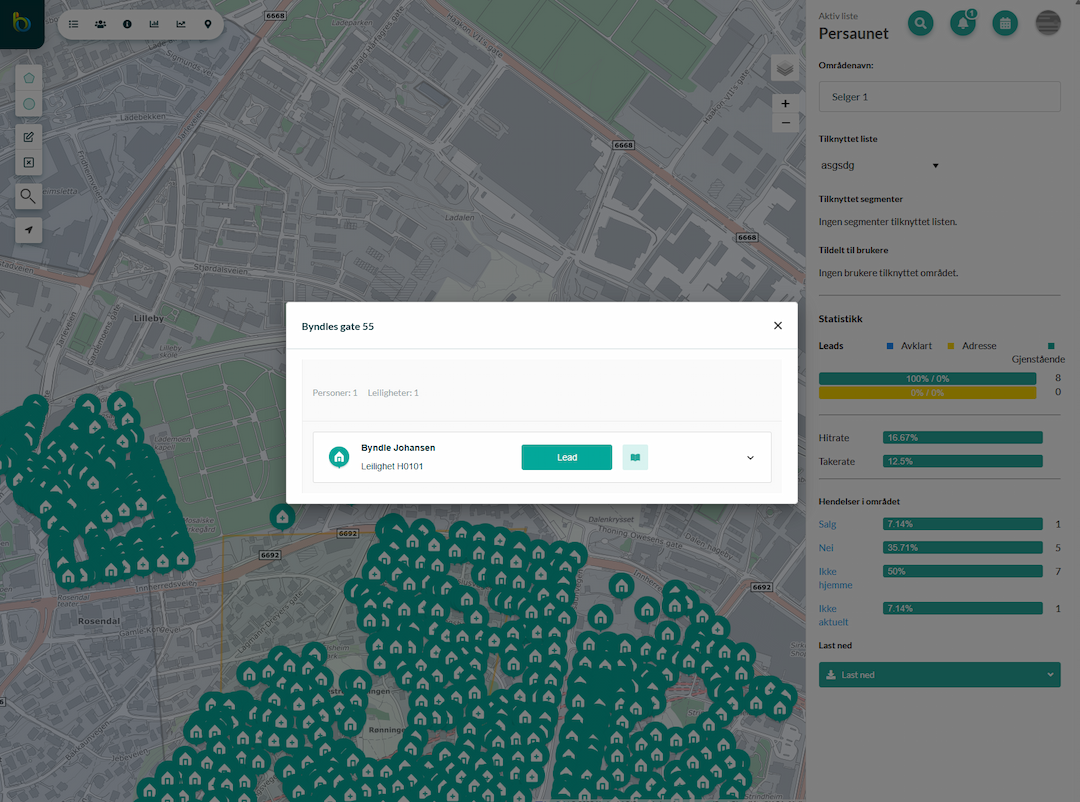Image resolution: width=1080 pixels, height=802 pixels.
Task: Click the book icon next to Lead
Action: pos(635,457)
